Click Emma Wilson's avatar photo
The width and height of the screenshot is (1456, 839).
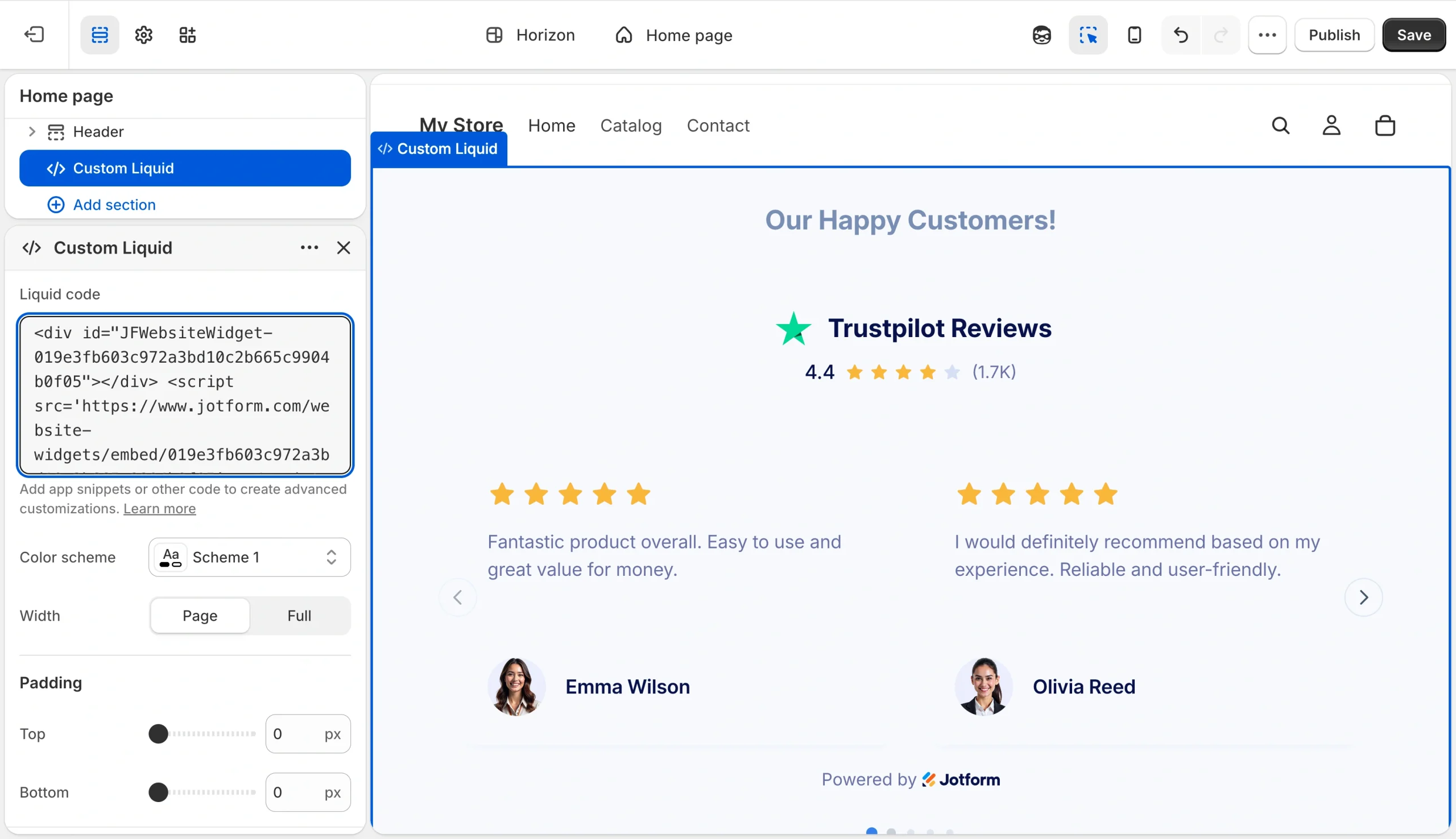pos(516,687)
